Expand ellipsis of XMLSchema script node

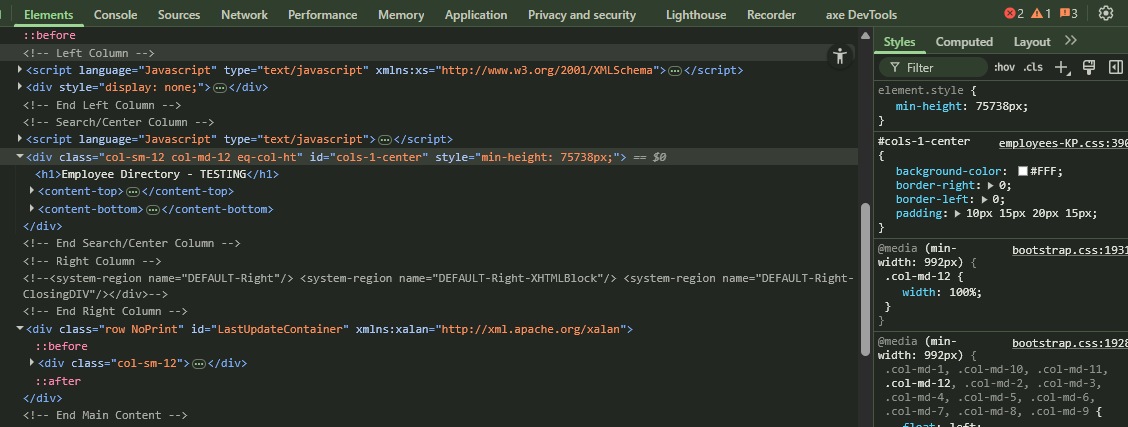tap(675, 70)
